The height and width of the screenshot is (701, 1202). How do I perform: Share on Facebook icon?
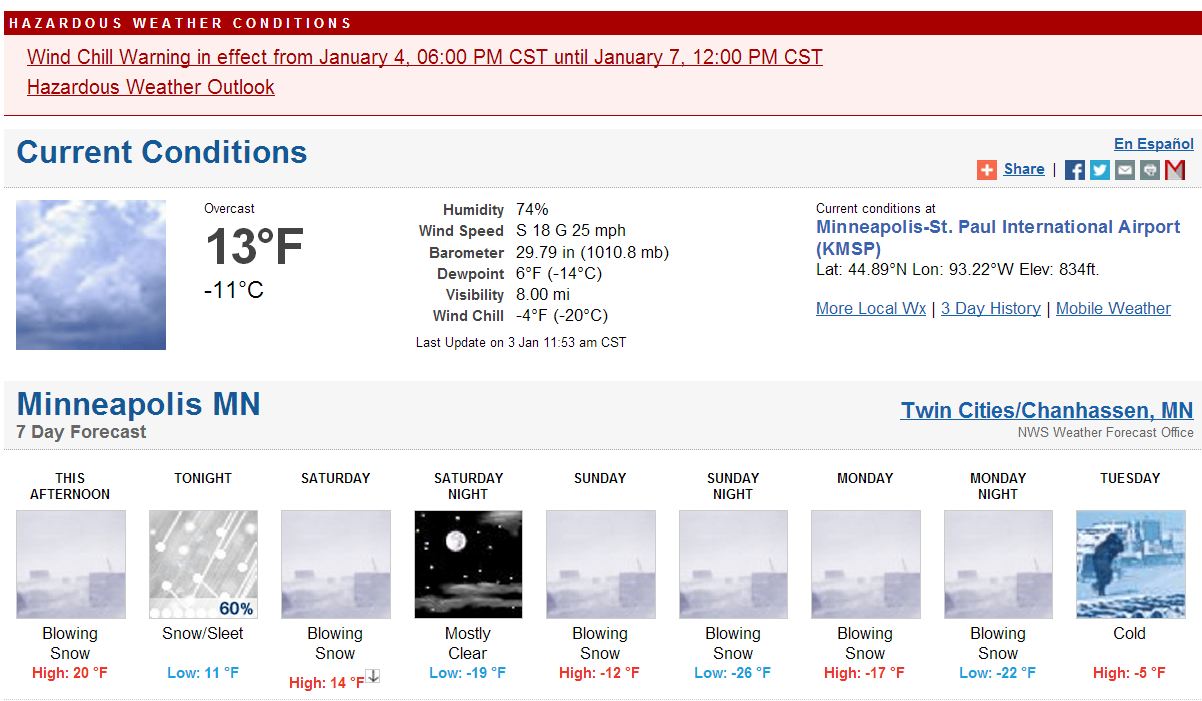point(1075,170)
